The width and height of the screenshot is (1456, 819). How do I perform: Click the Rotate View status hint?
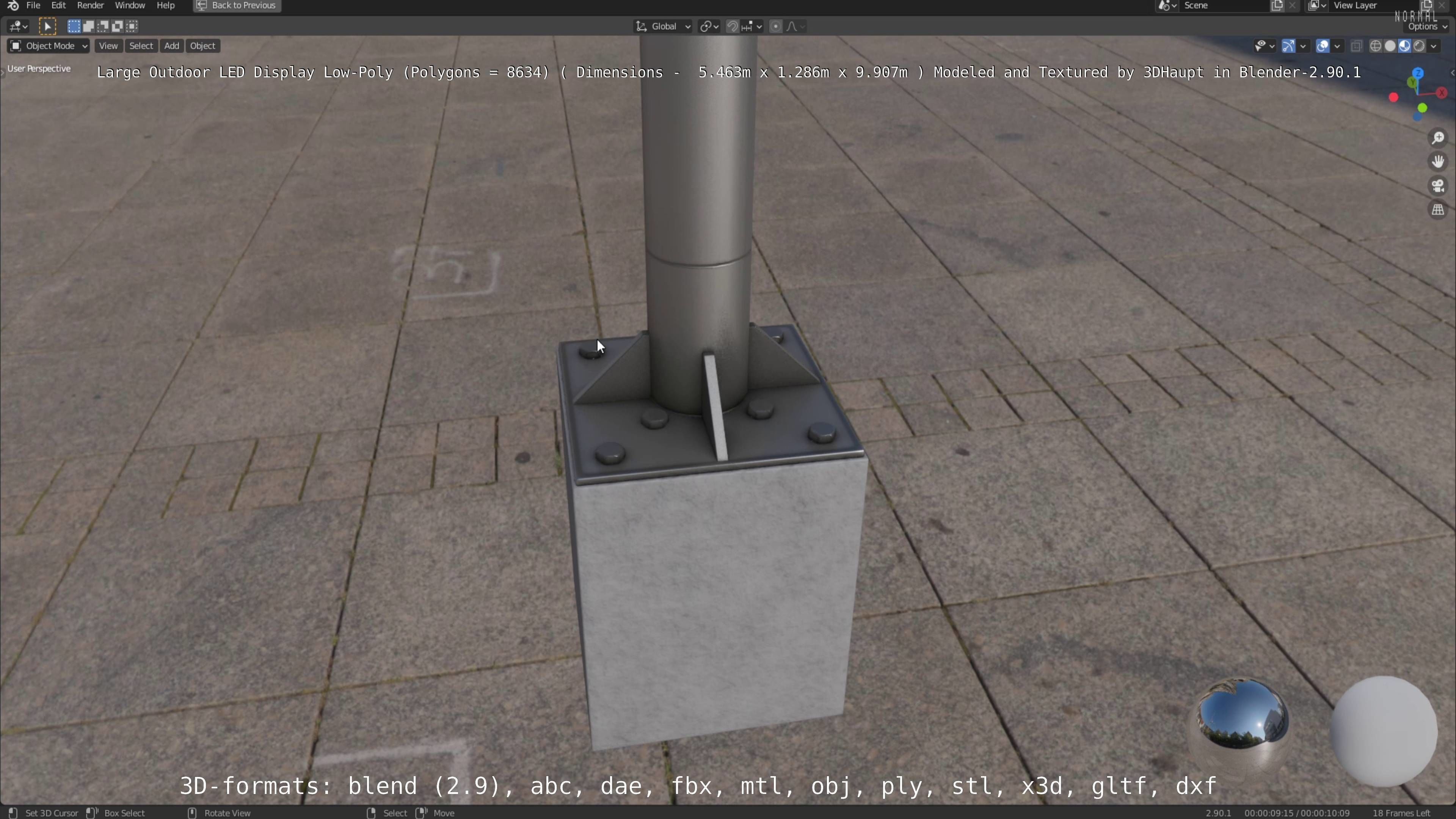227,813
